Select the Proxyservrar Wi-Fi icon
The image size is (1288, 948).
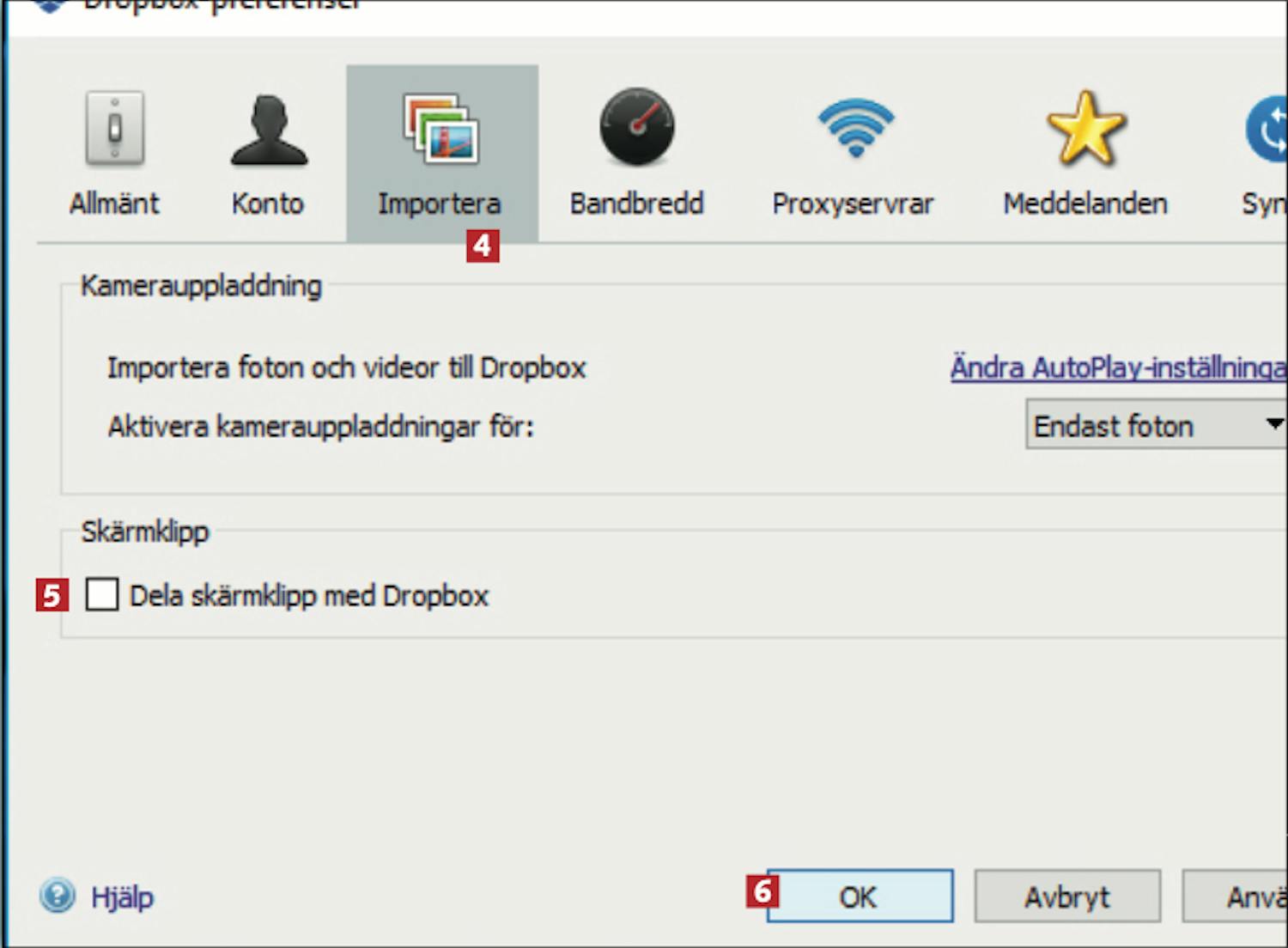click(x=855, y=127)
